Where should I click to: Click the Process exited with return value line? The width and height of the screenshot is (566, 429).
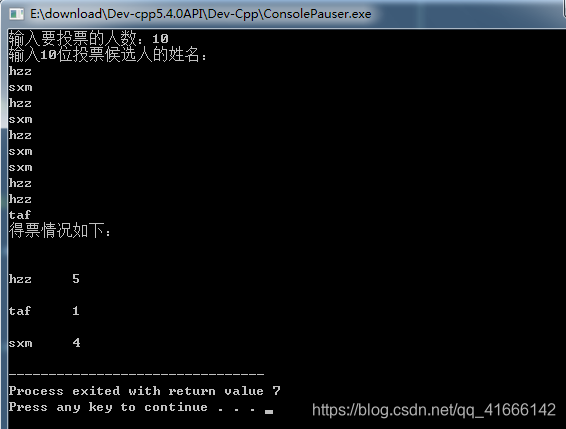[x=144, y=391]
